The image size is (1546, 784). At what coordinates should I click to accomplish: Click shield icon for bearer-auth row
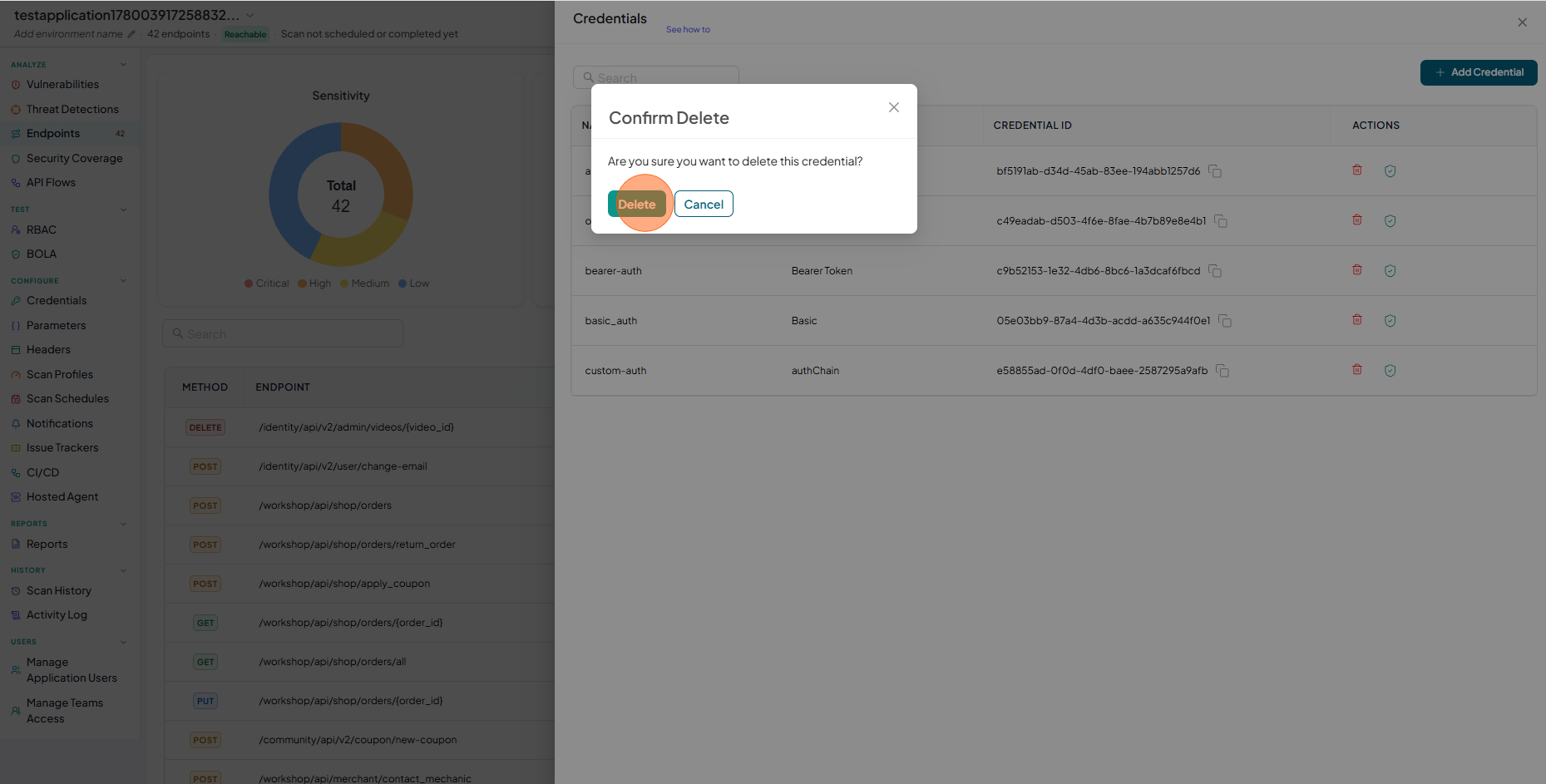(x=1390, y=270)
